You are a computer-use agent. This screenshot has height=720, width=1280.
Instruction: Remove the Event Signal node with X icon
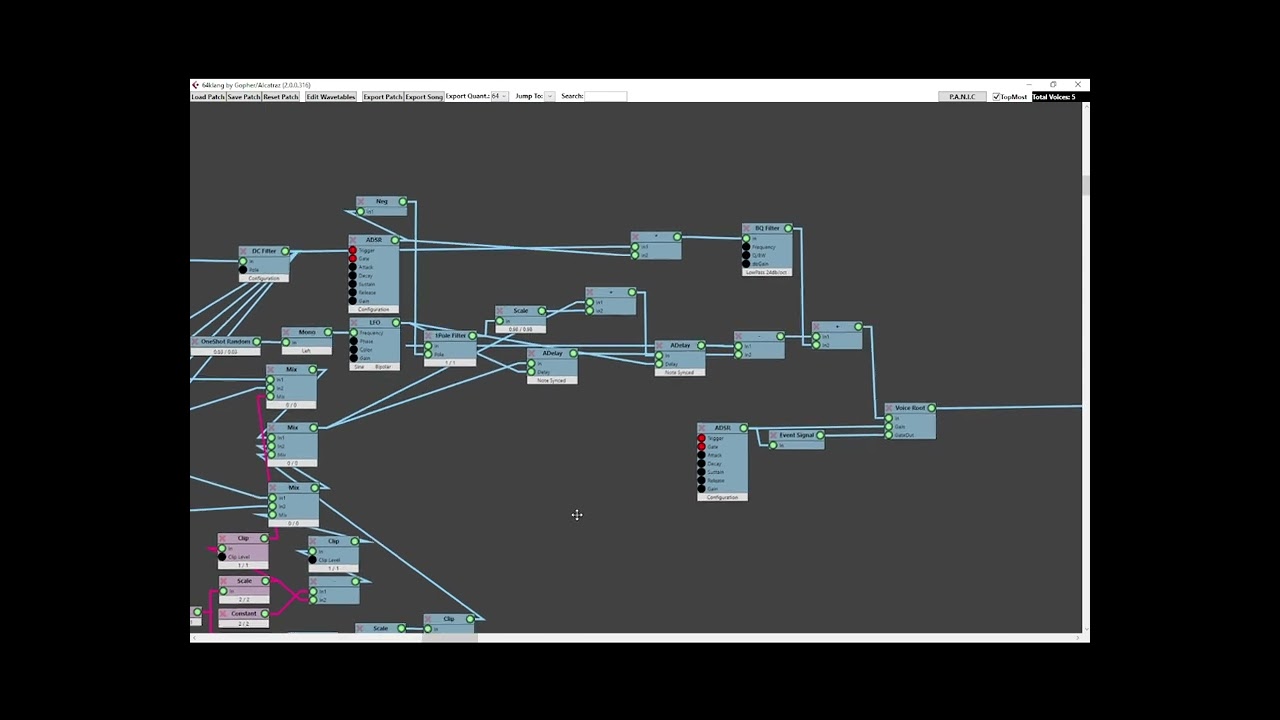(774, 436)
